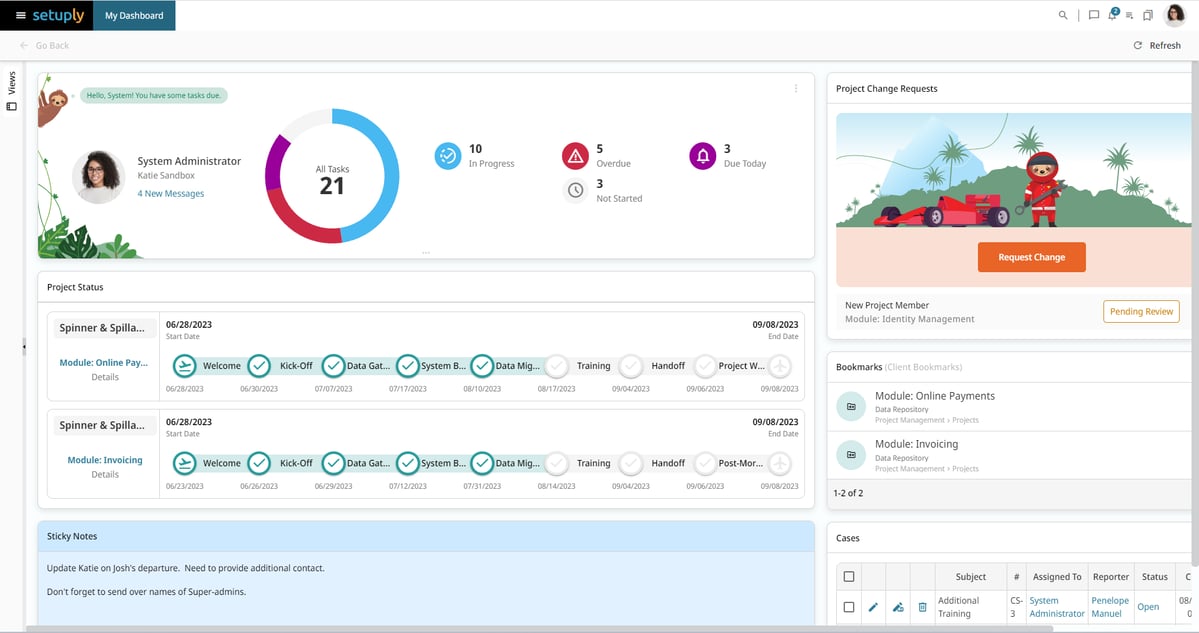Delete the Additional Training case via trash icon
This screenshot has height=633, width=1199.
click(922, 607)
